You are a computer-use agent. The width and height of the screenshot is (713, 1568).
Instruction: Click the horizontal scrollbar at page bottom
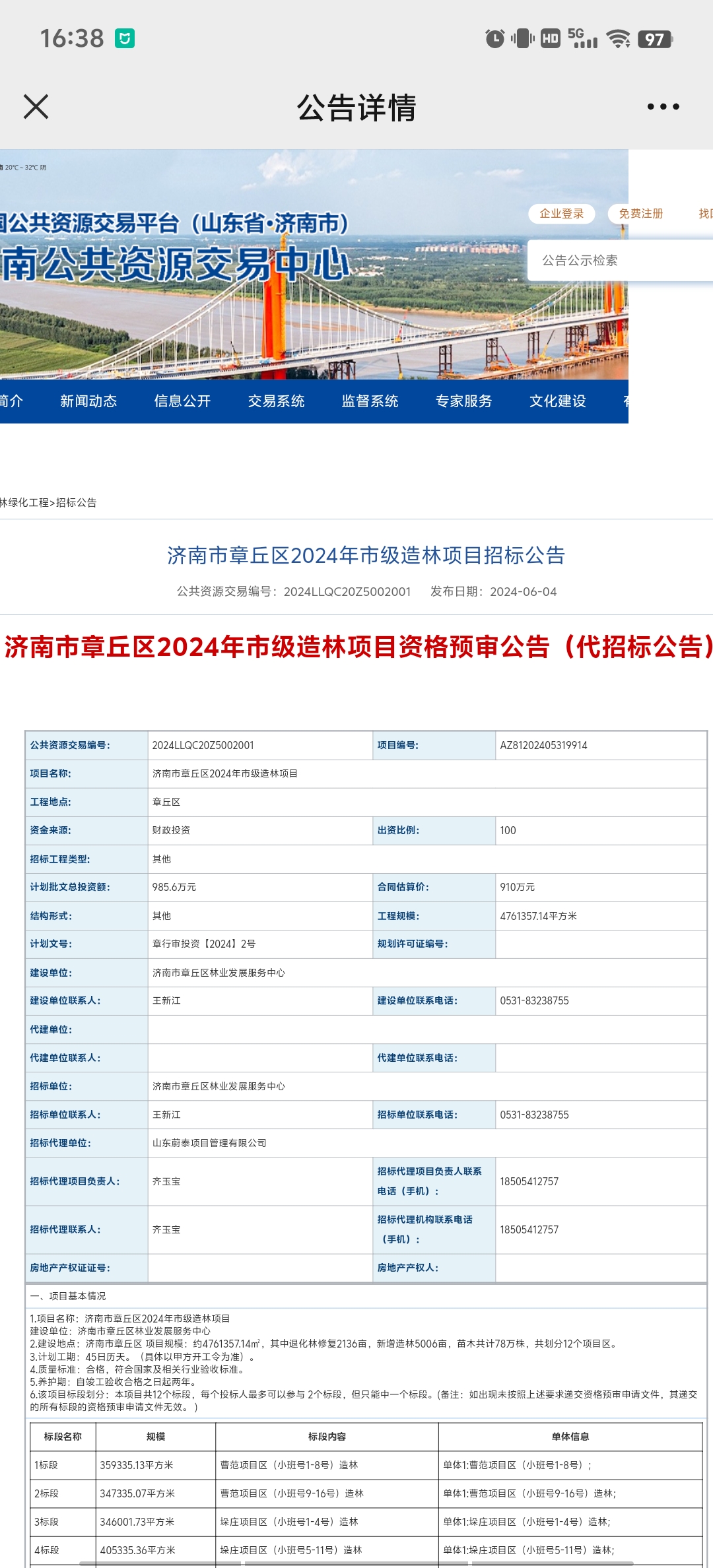pos(356,1563)
